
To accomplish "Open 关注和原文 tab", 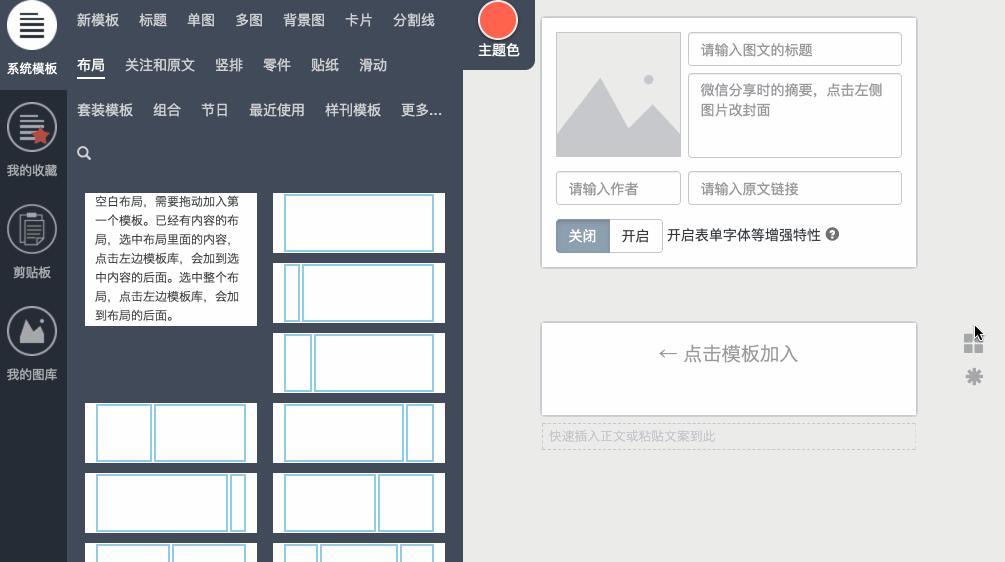I will point(160,65).
